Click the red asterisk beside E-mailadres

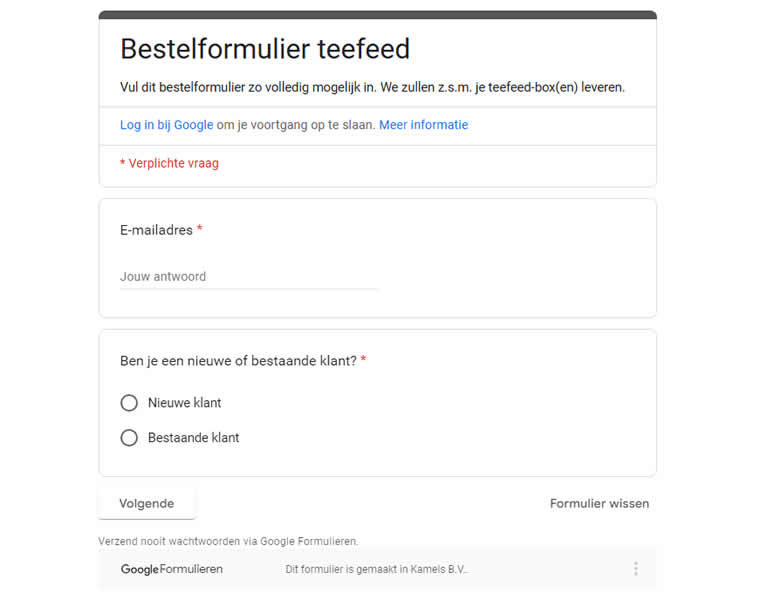pos(200,230)
